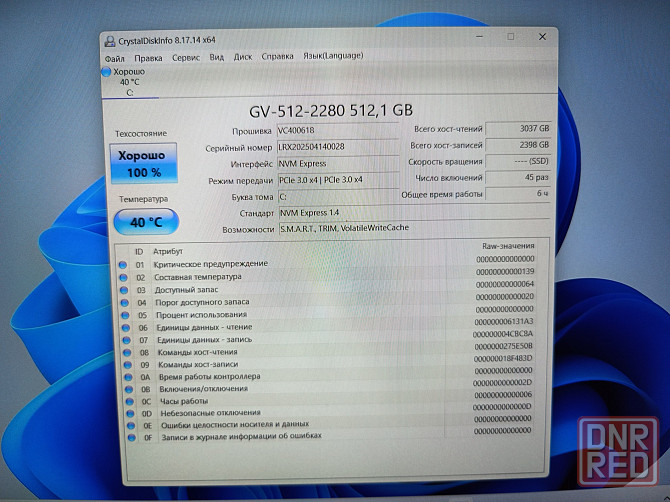Select attribute text Включения/отключения
This screenshot has height=502, width=670.
pyautogui.click(x=203, y=389)
